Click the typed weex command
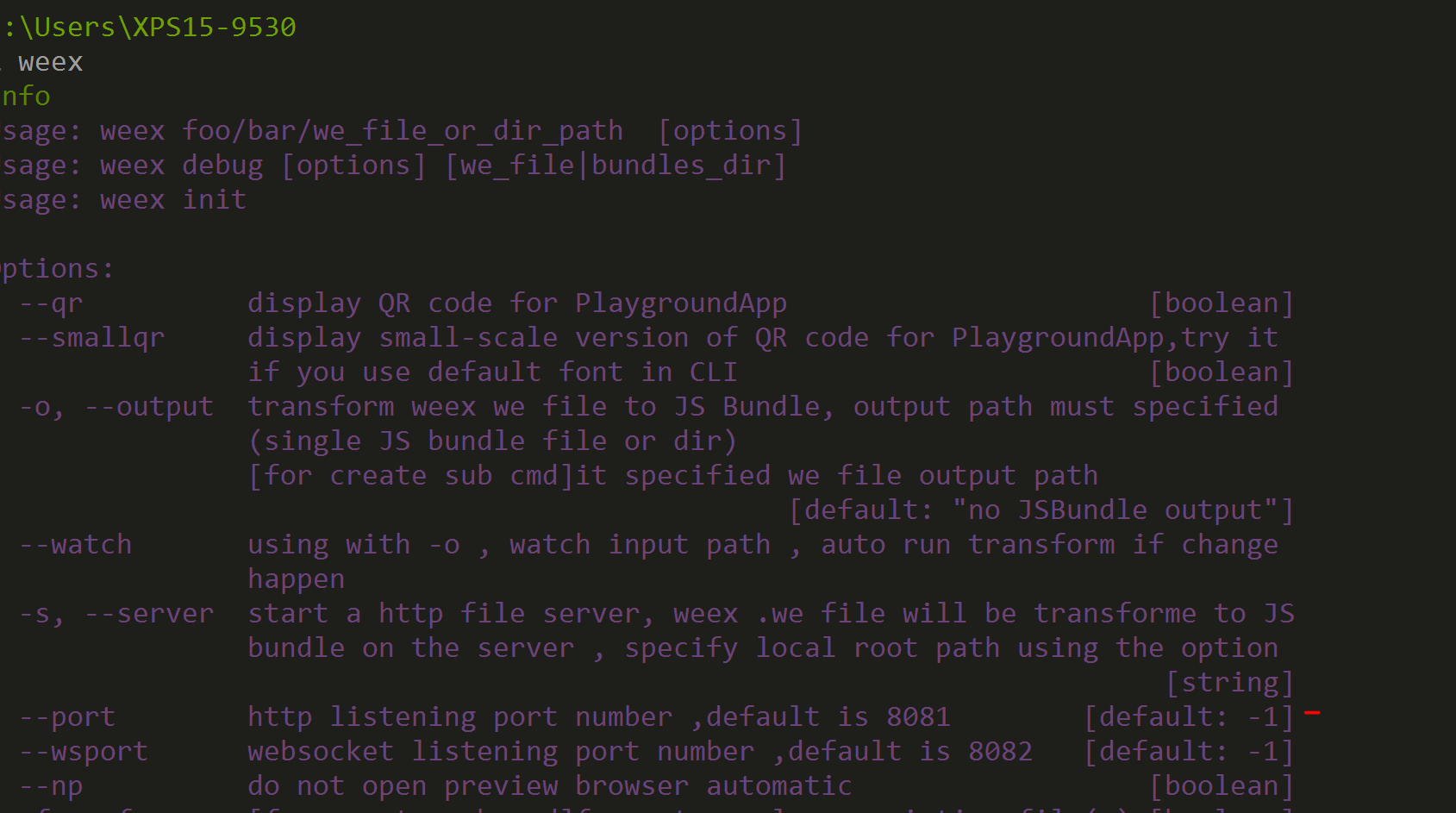The image size is (1456, 813). 50,62
